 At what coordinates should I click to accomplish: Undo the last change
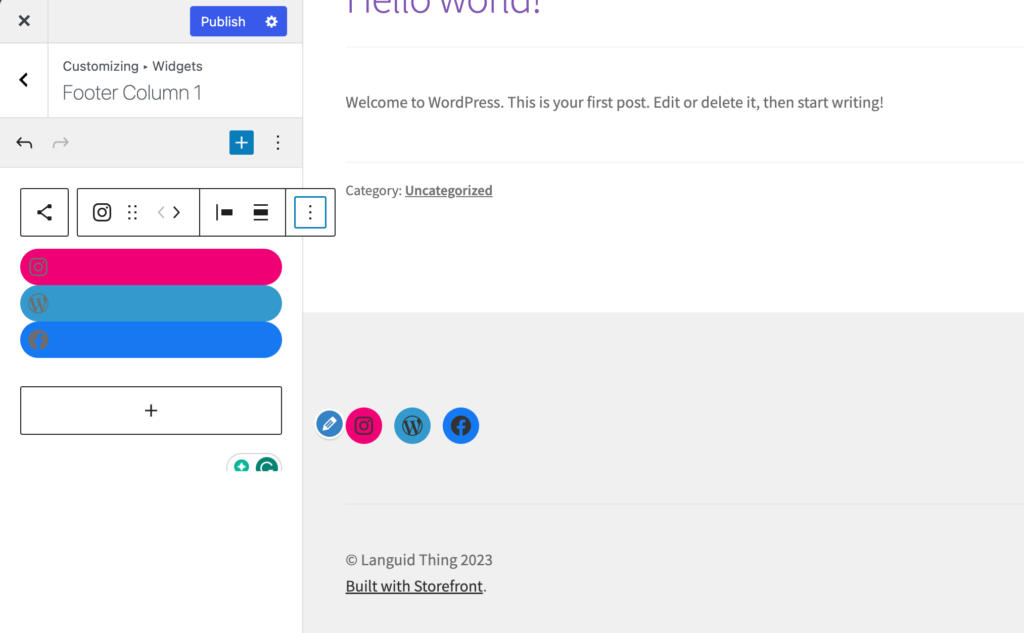click(x=24, y=142)
